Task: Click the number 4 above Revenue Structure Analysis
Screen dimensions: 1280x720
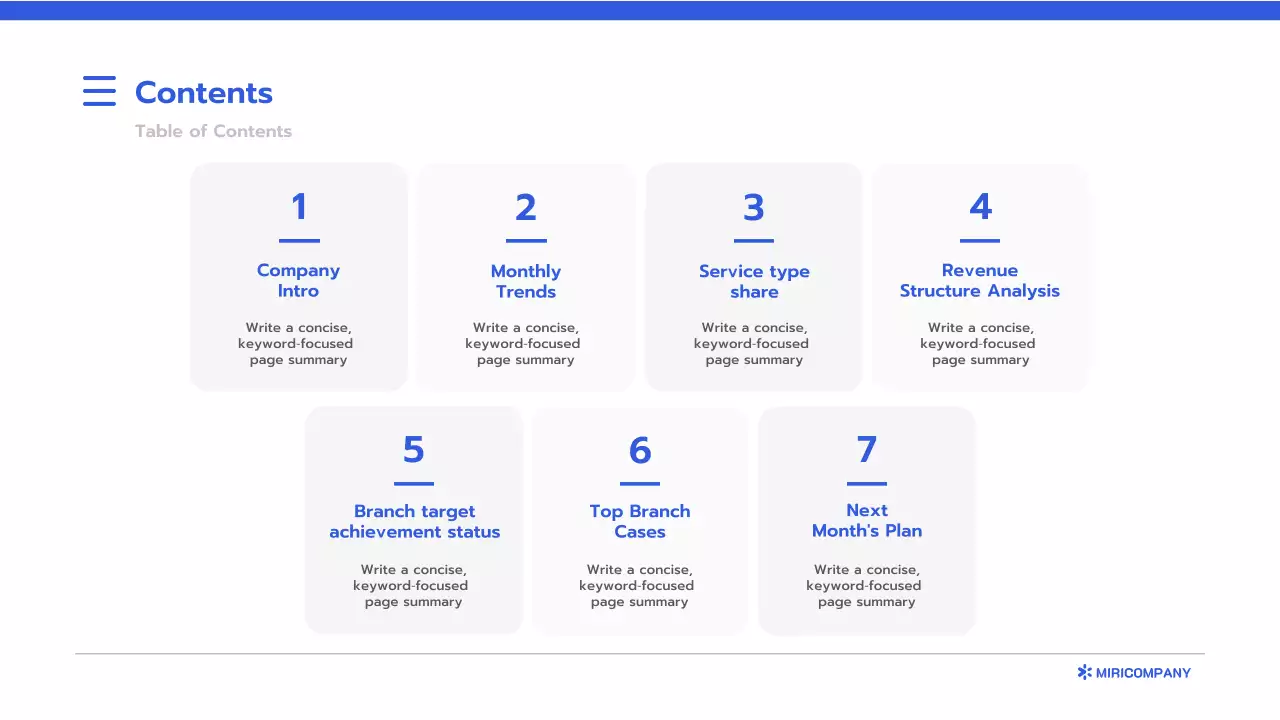Action: (x=980, y=207)
